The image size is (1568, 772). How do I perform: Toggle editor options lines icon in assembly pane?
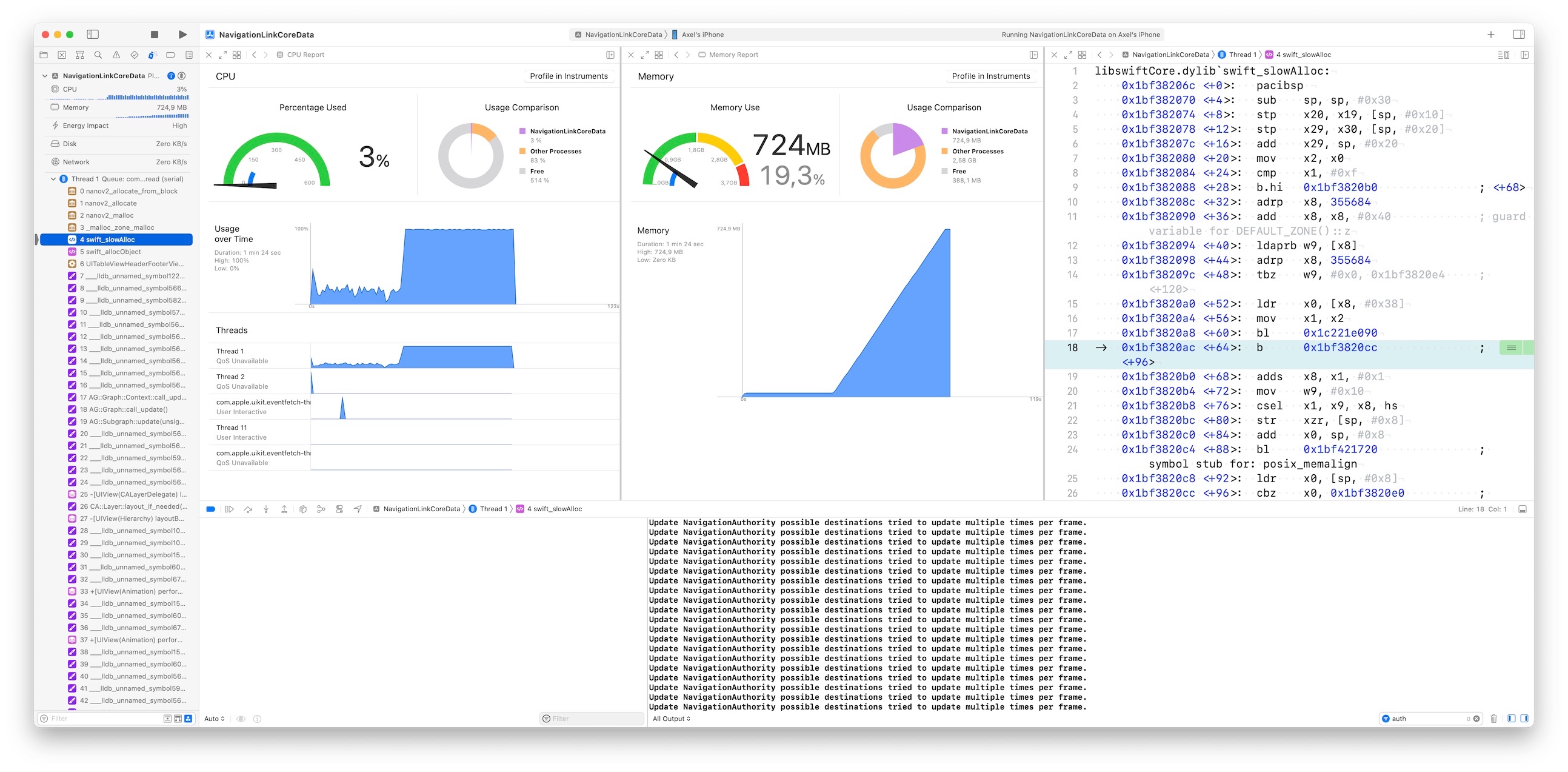[x=1503, y=55]
